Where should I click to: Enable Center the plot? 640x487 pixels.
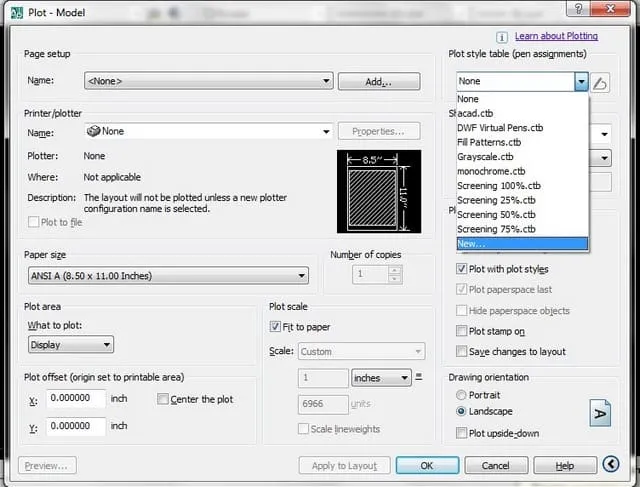pyautogui.click(x=162, y=399)
